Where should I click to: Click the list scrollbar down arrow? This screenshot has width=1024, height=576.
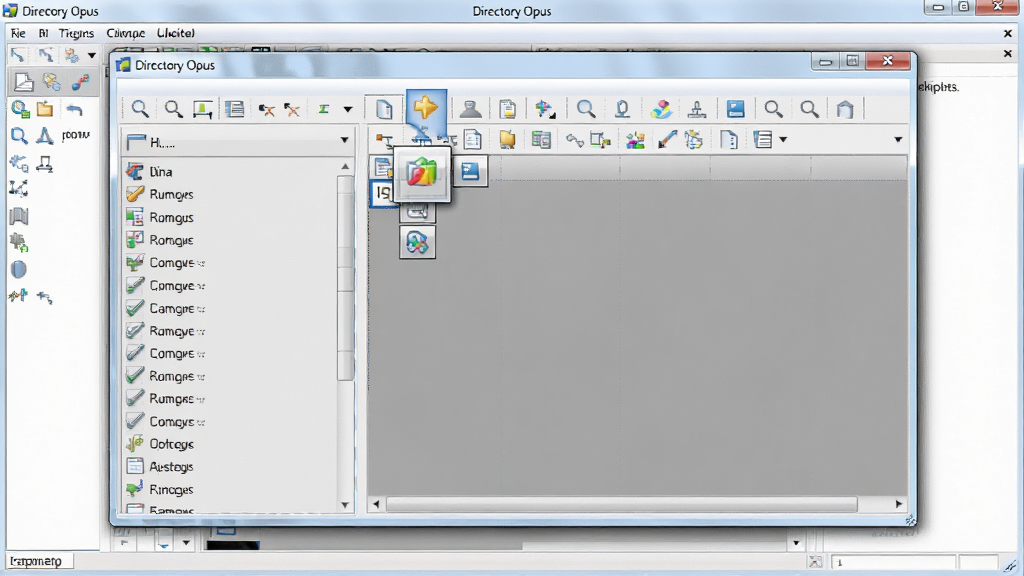click(345, 505)
